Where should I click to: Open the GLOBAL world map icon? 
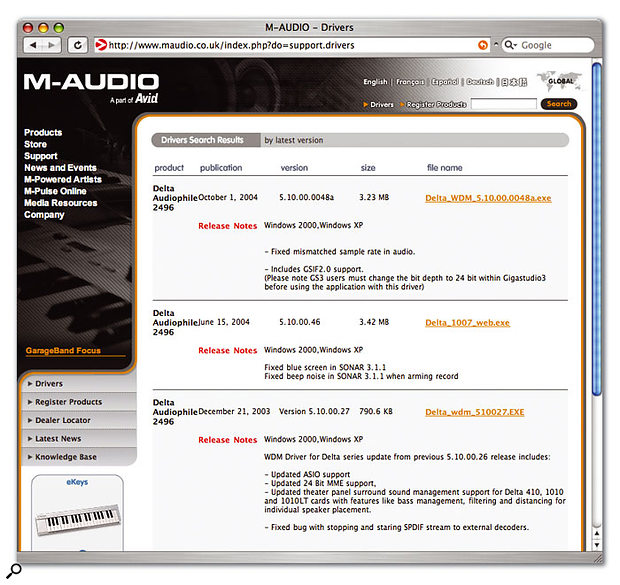pyautogui.click(x=560, y=81)
